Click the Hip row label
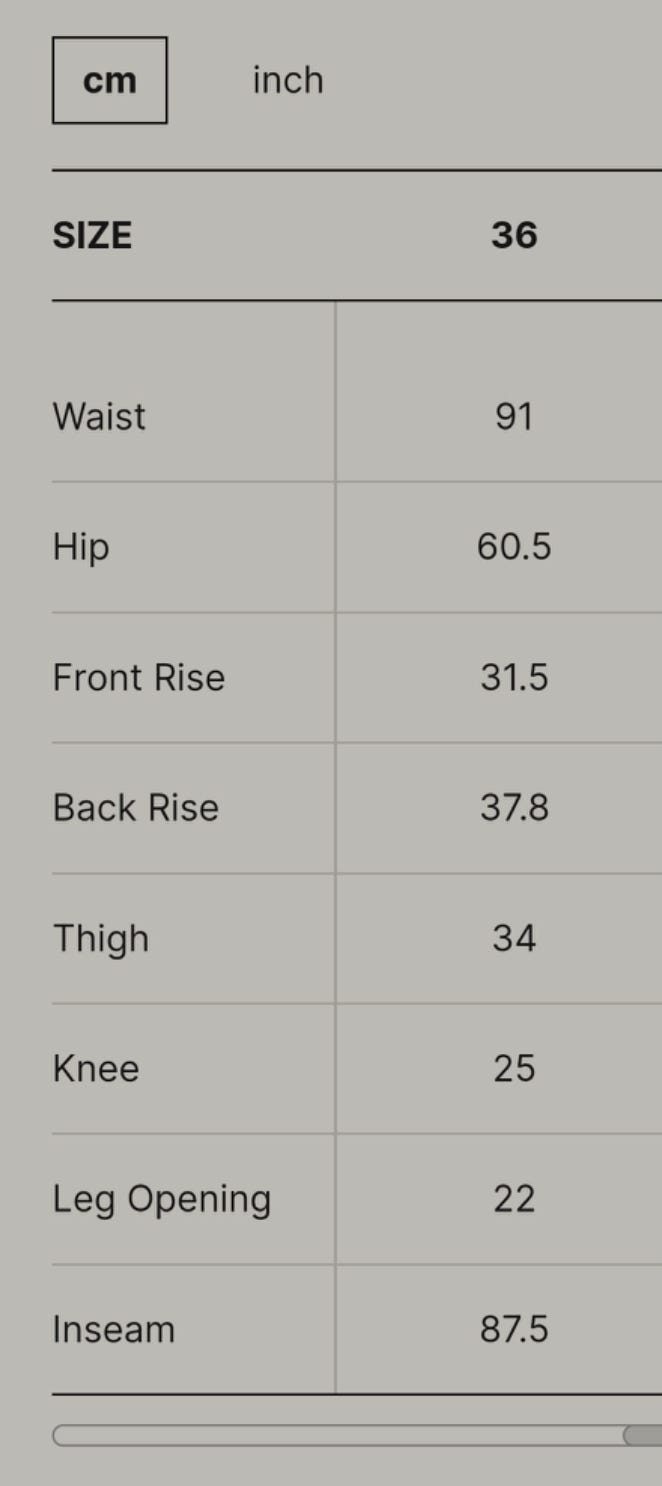Viewport: 662px width, 1486px height. coord(81,547)
